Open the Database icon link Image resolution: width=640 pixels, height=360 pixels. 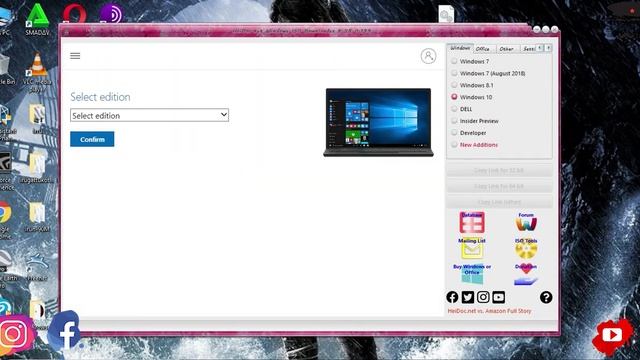pos(472,222)
